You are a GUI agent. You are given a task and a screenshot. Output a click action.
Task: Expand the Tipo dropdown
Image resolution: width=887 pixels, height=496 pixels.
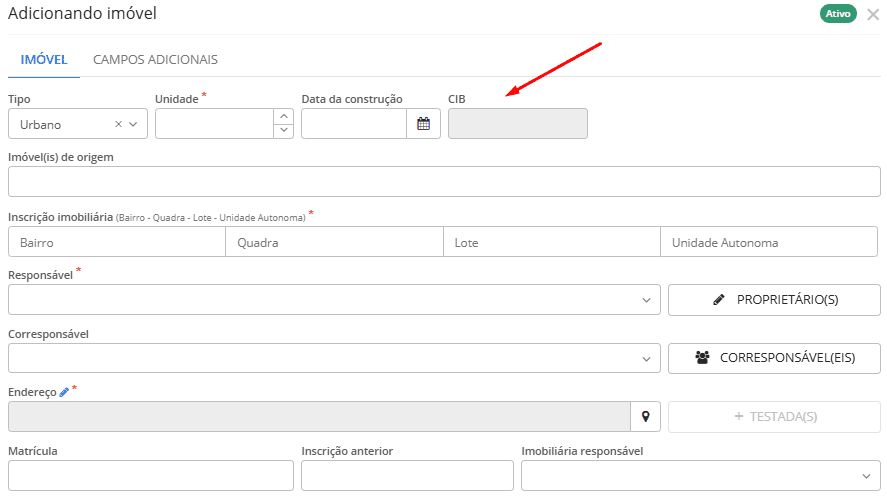pyautogui.click(x=134, y=125)
